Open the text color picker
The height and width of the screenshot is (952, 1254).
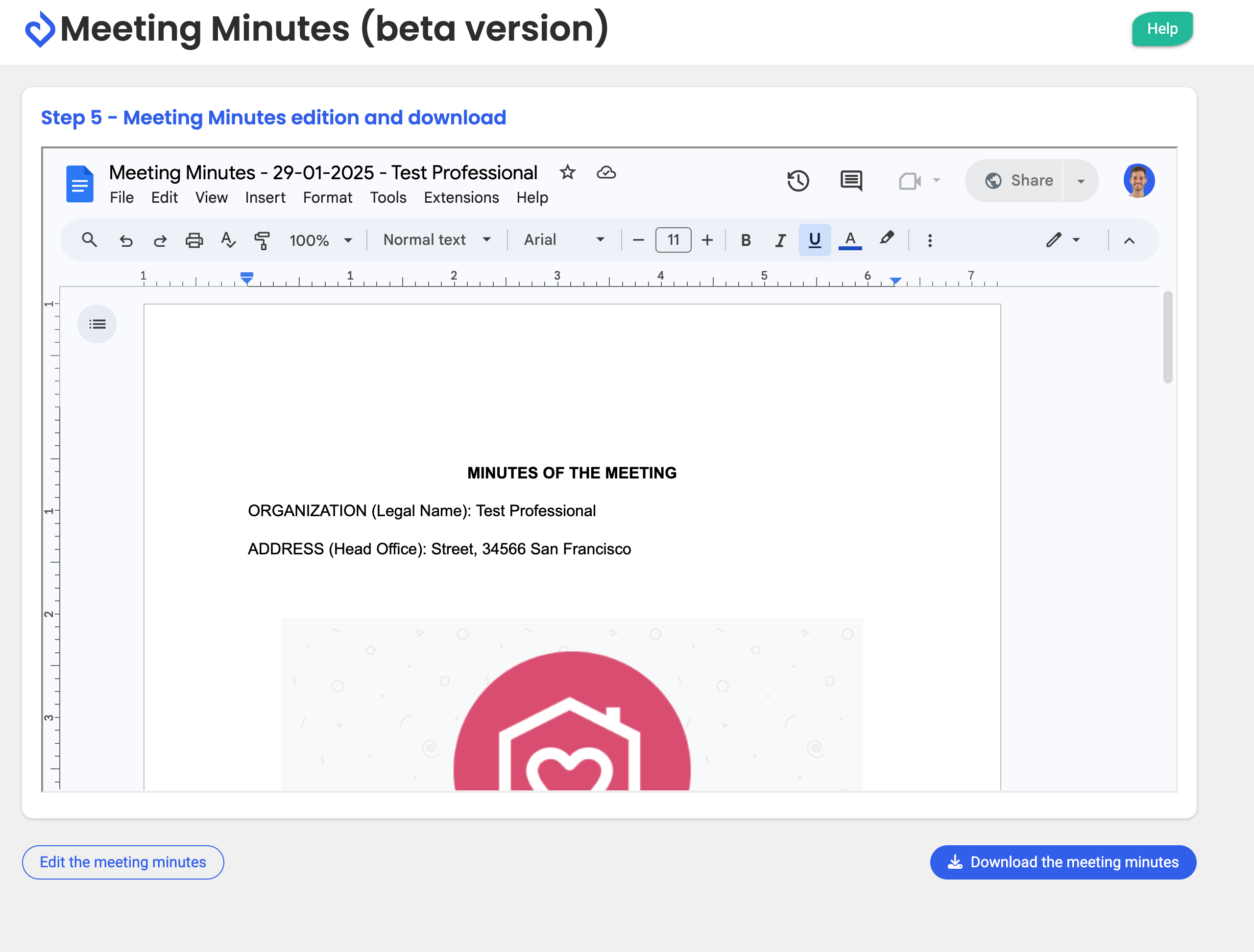click(x=850, y=240)
